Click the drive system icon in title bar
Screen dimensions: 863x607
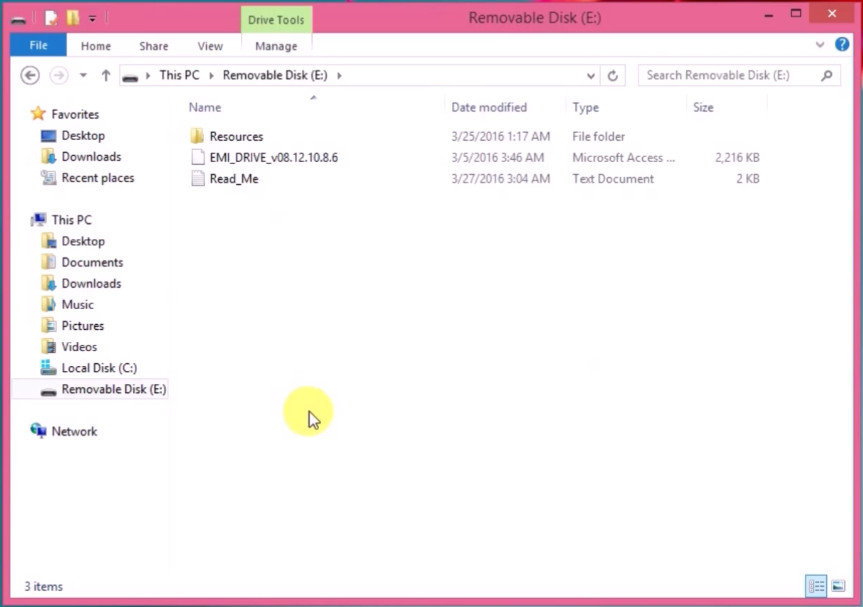click(x=18, y=20)
